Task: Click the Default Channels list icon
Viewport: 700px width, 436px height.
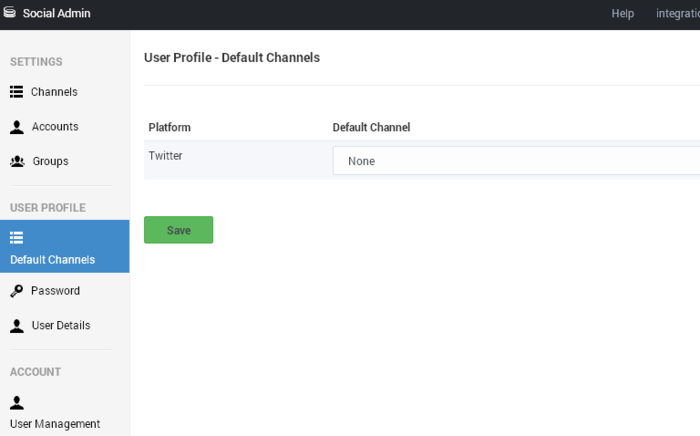Action: click(17, 238)
